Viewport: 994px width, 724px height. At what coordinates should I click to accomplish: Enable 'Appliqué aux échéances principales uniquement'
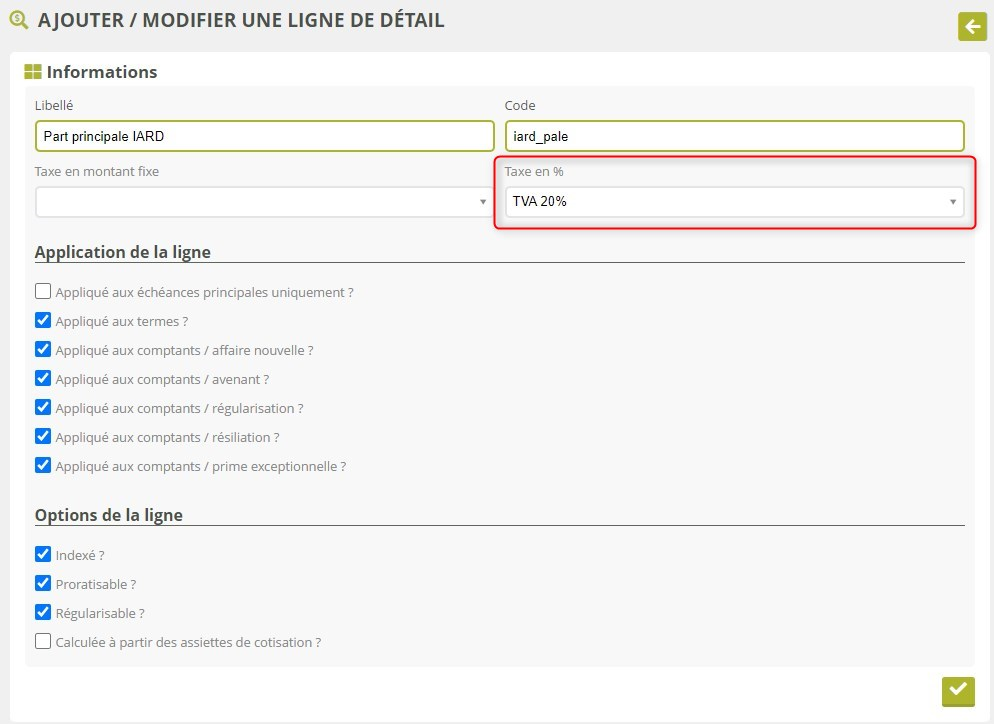[43, 292]
